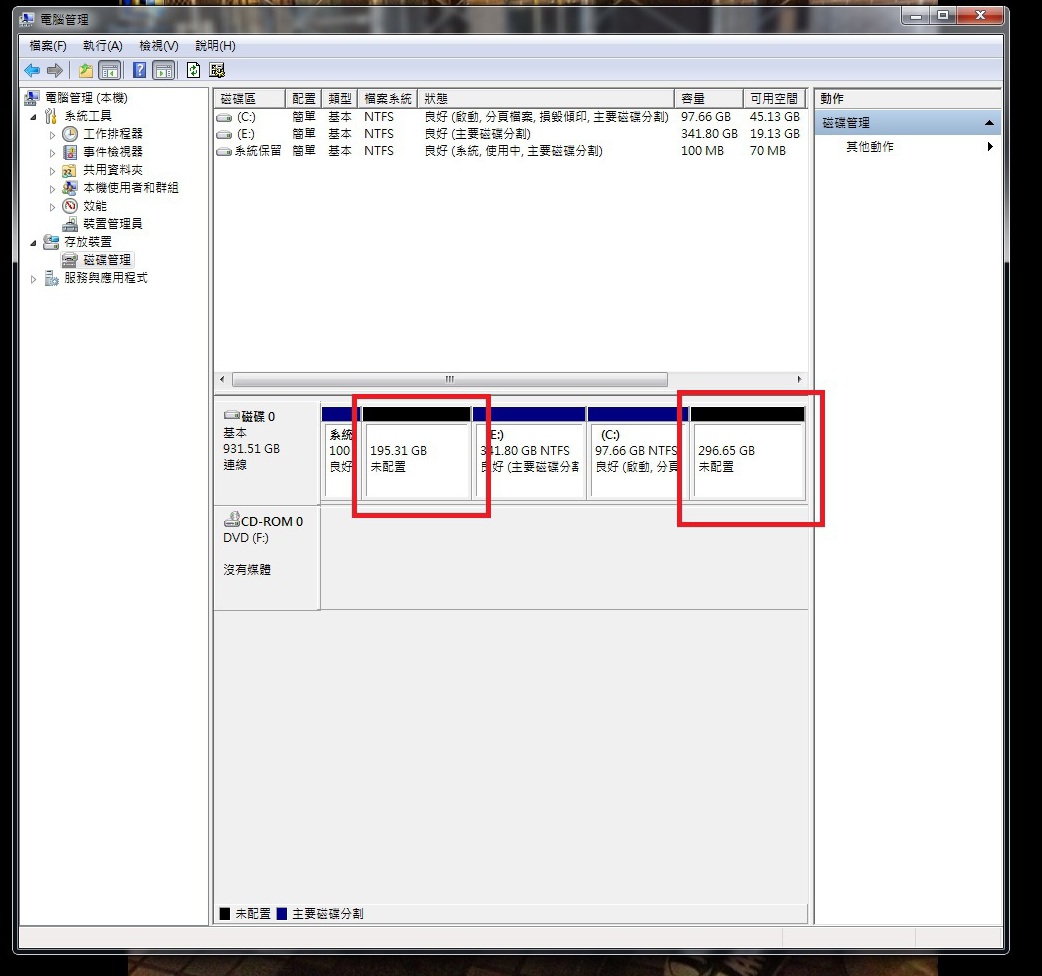Click the 341.80 GB capacity cell

coord(709,134)
